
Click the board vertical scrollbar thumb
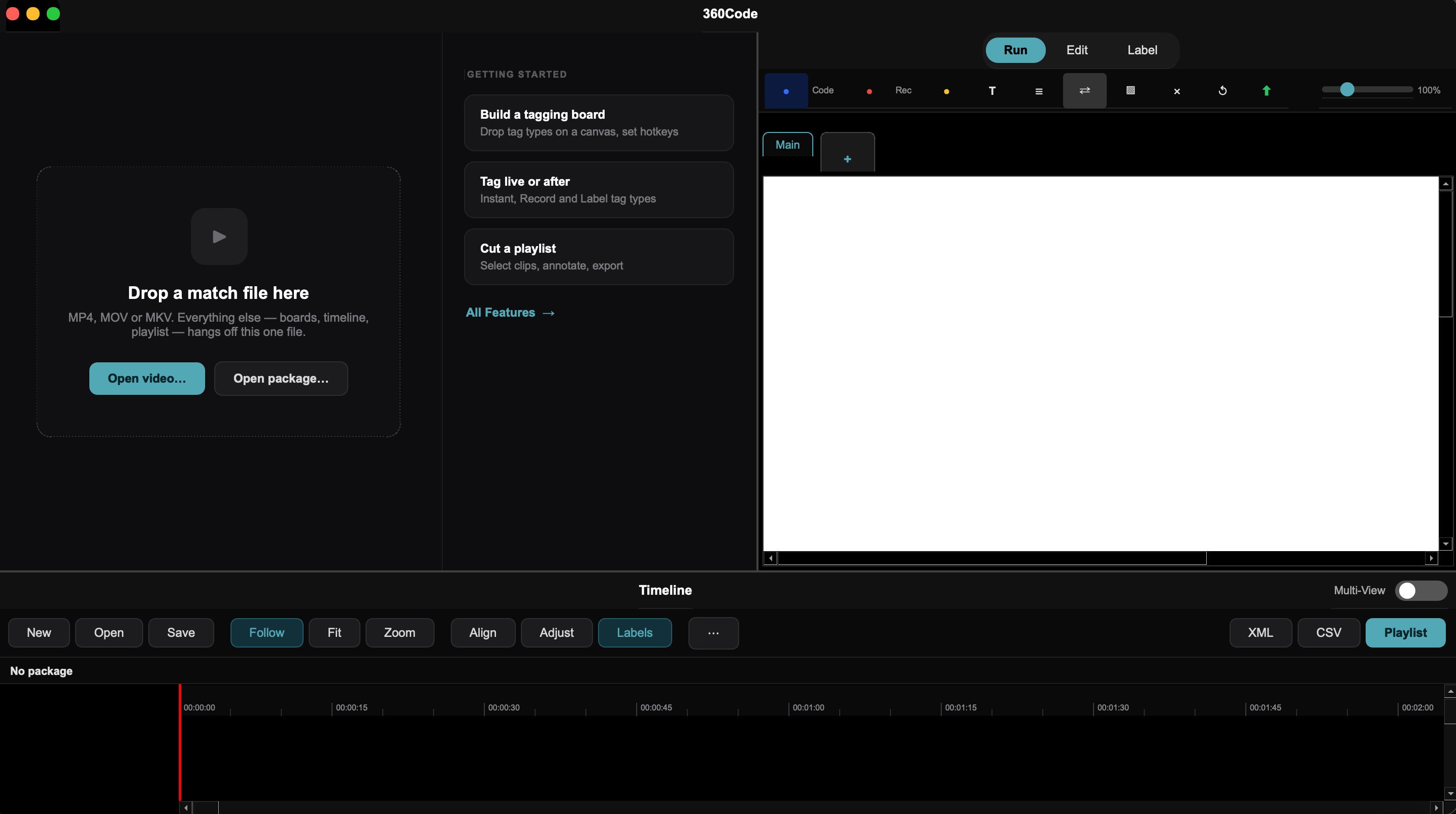point(1446,254)
